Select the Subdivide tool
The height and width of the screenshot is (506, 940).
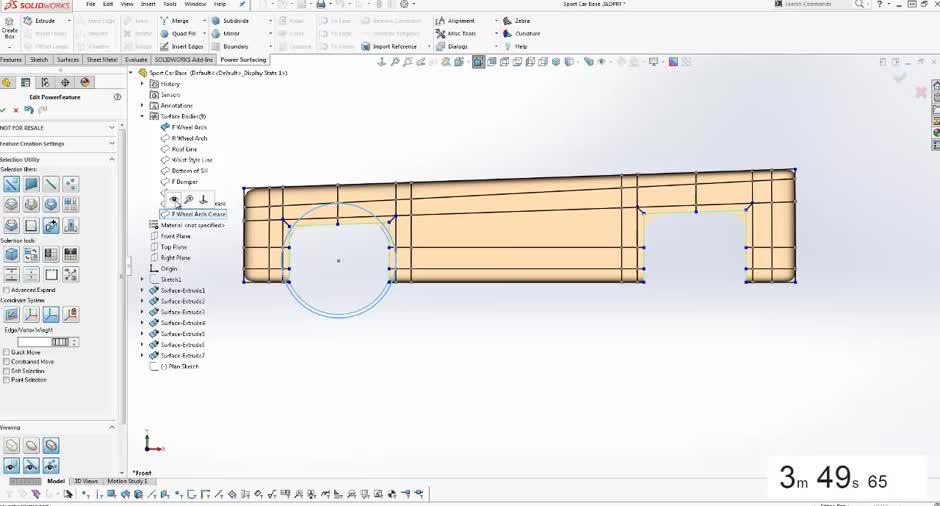click(235, 20)
